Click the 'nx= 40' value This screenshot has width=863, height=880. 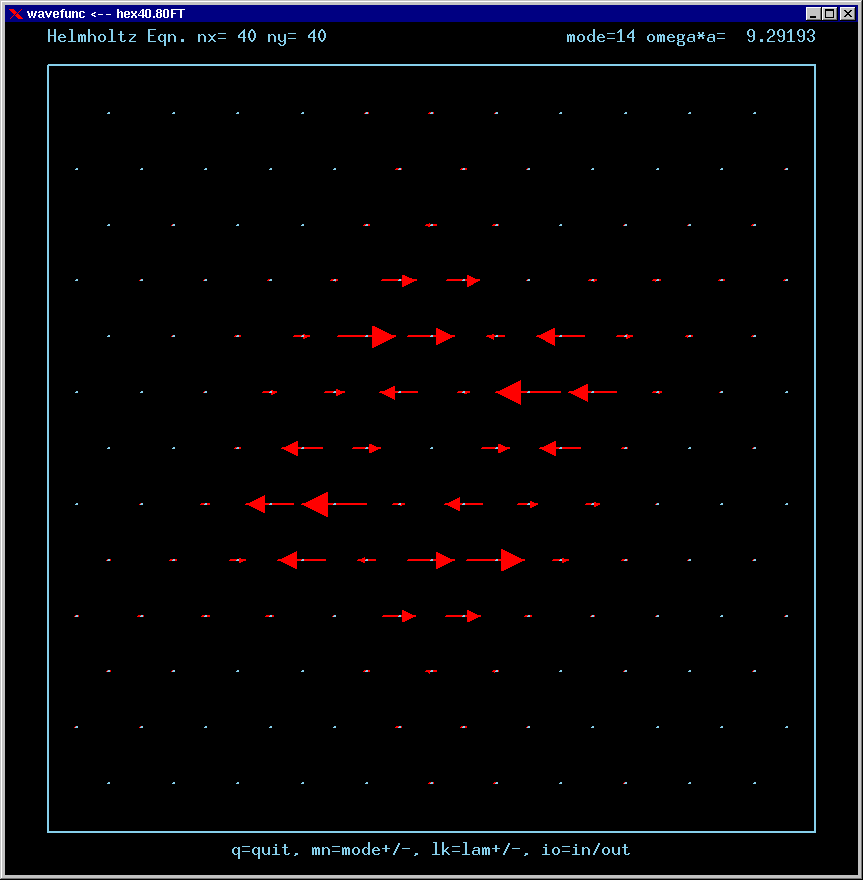[227, 36]
